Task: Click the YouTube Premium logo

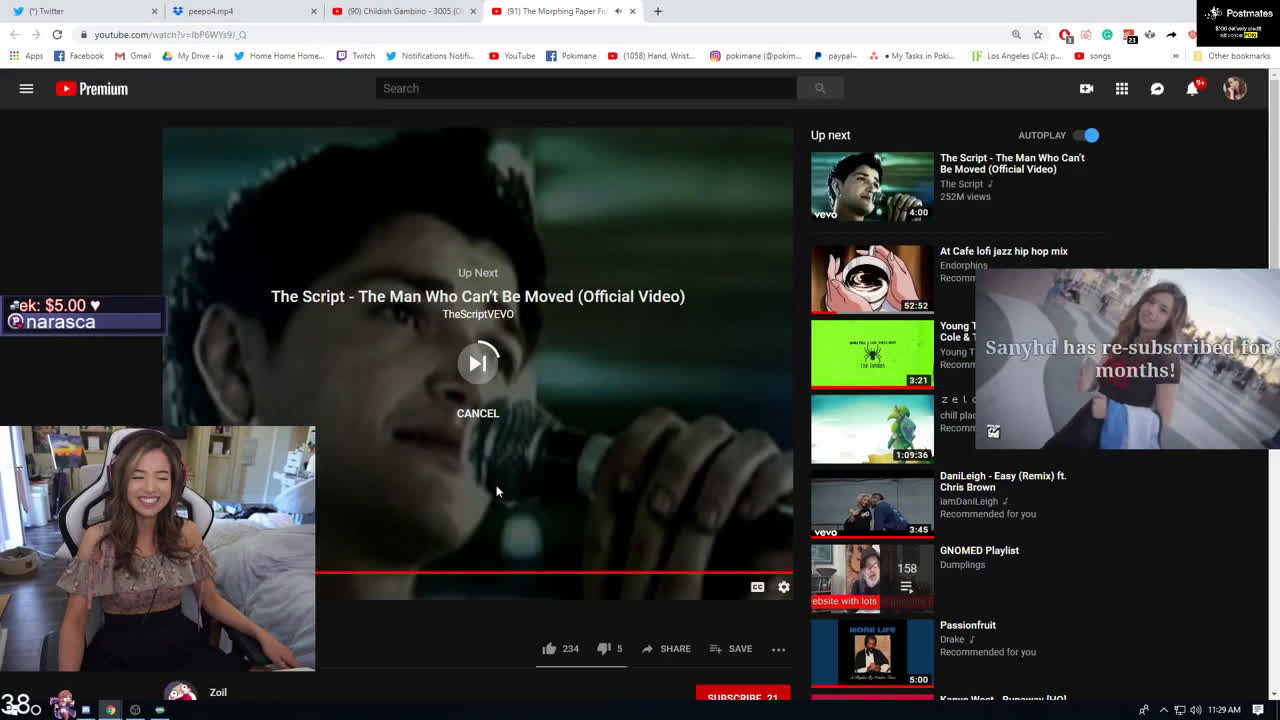Action: [92, 89]
